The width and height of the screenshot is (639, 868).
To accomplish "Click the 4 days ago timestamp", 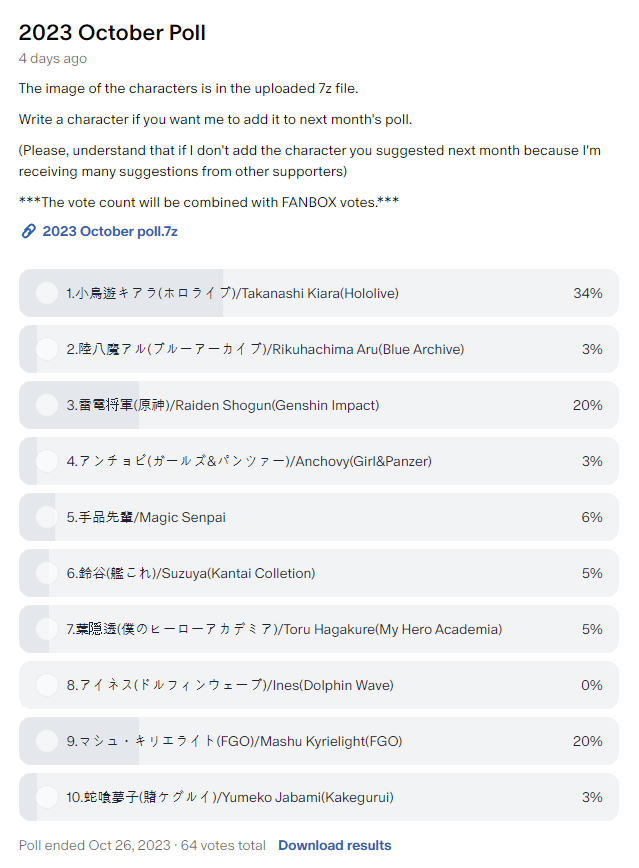I will 52,59.
